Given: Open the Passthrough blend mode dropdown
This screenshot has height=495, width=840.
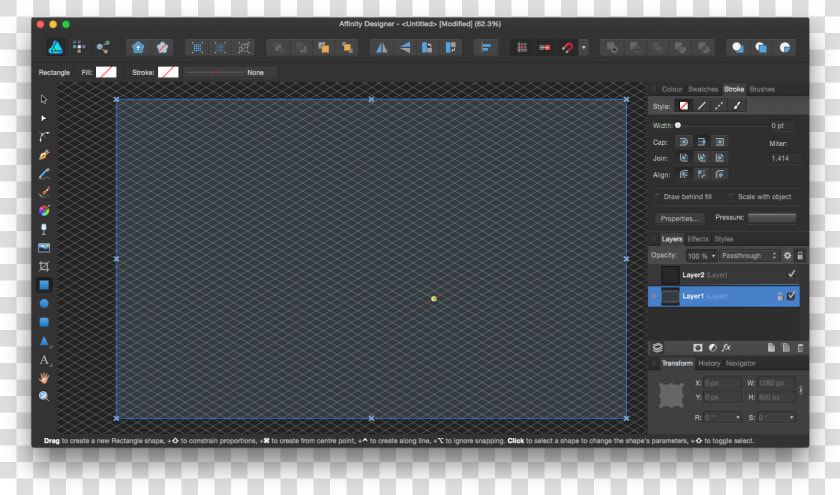Looking at the screenshot, I should (x=749, y=256).
